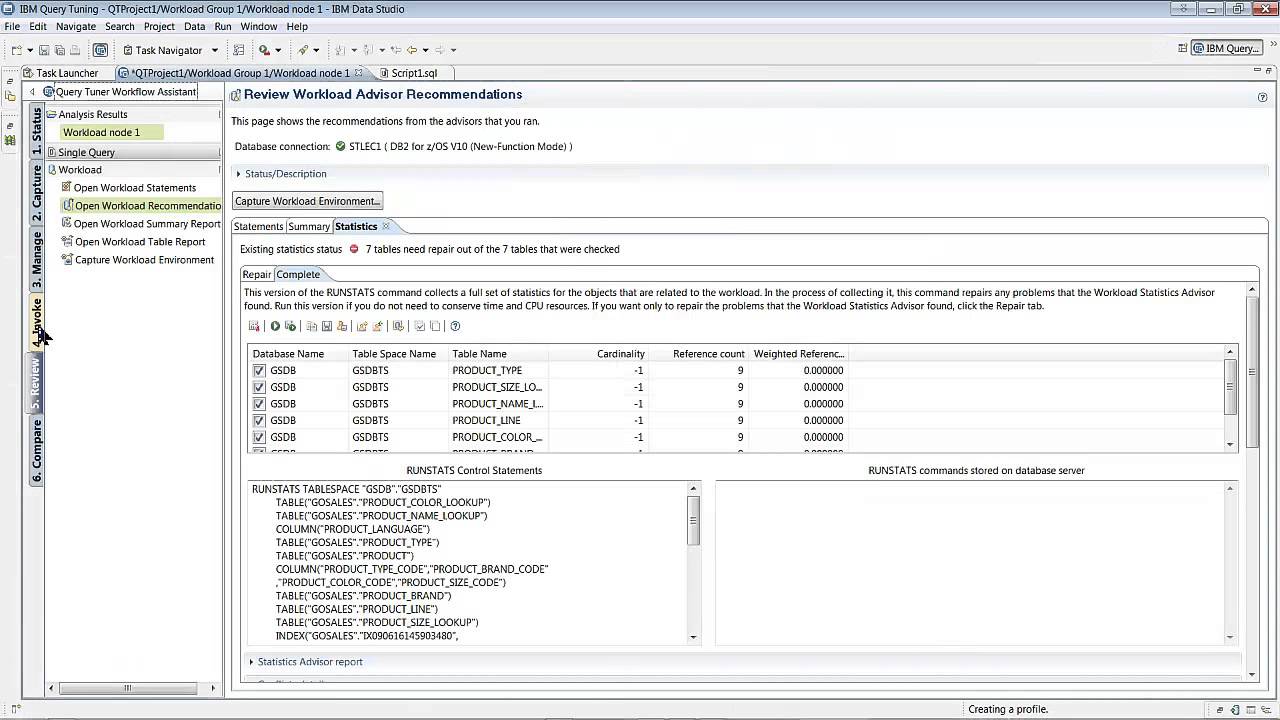Click Capture Workload Environment... button
This screenshot has width=1280, height=720.
[x=308, y=201]
